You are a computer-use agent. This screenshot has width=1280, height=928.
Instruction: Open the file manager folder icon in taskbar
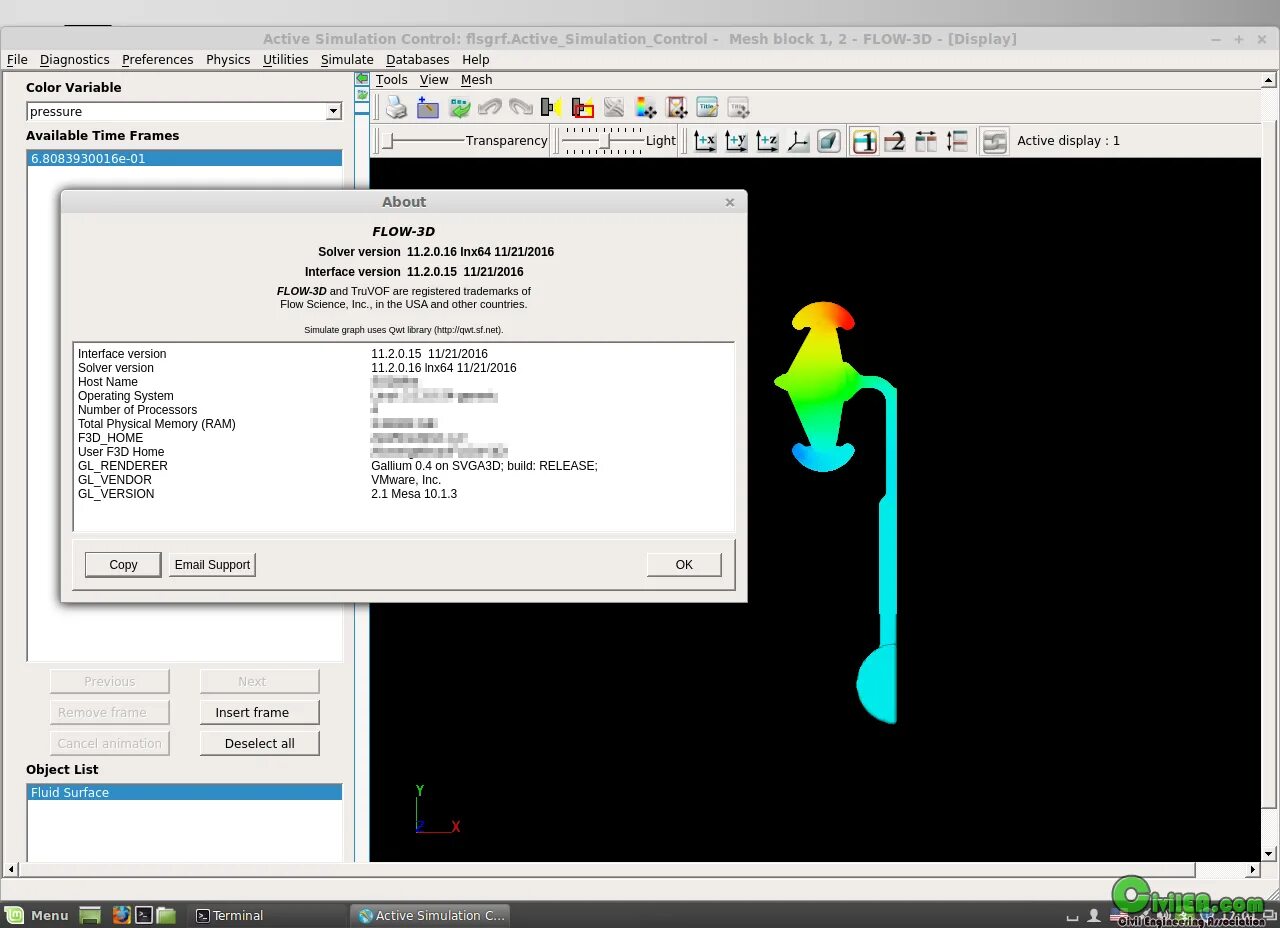pos(166,914)
